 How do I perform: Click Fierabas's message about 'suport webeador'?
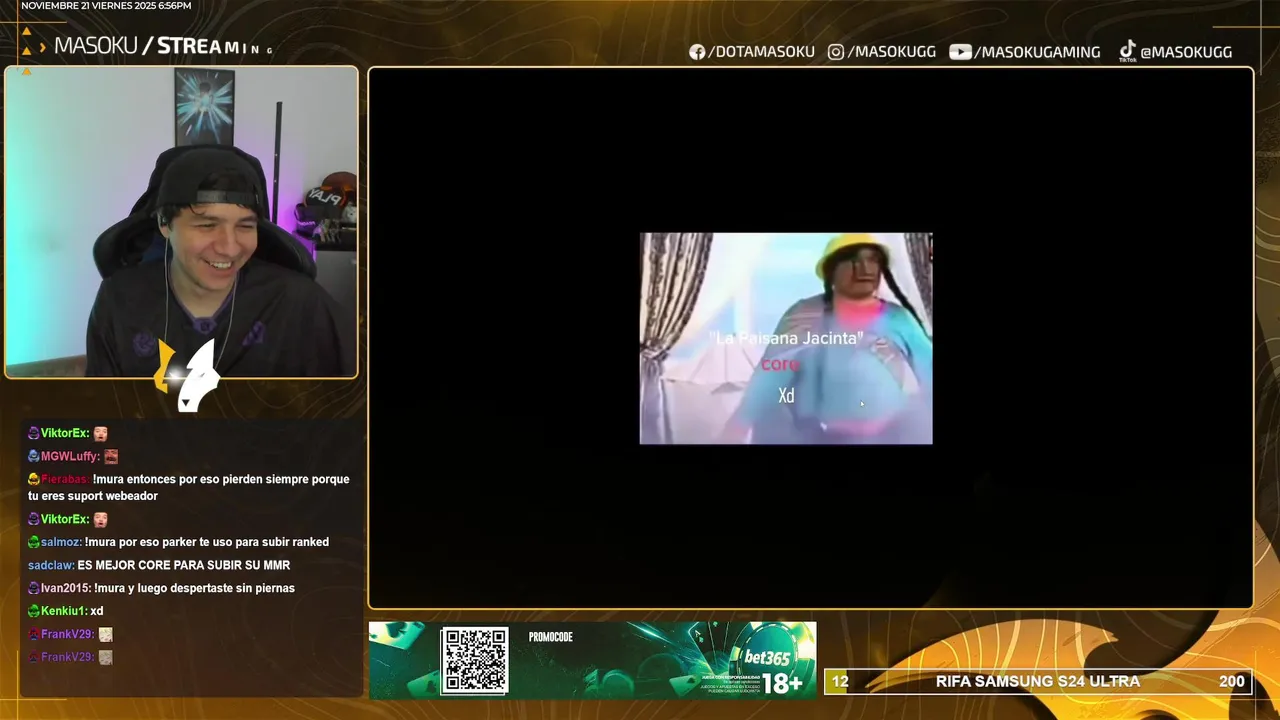pyautogui.click(x=189, y=487)
